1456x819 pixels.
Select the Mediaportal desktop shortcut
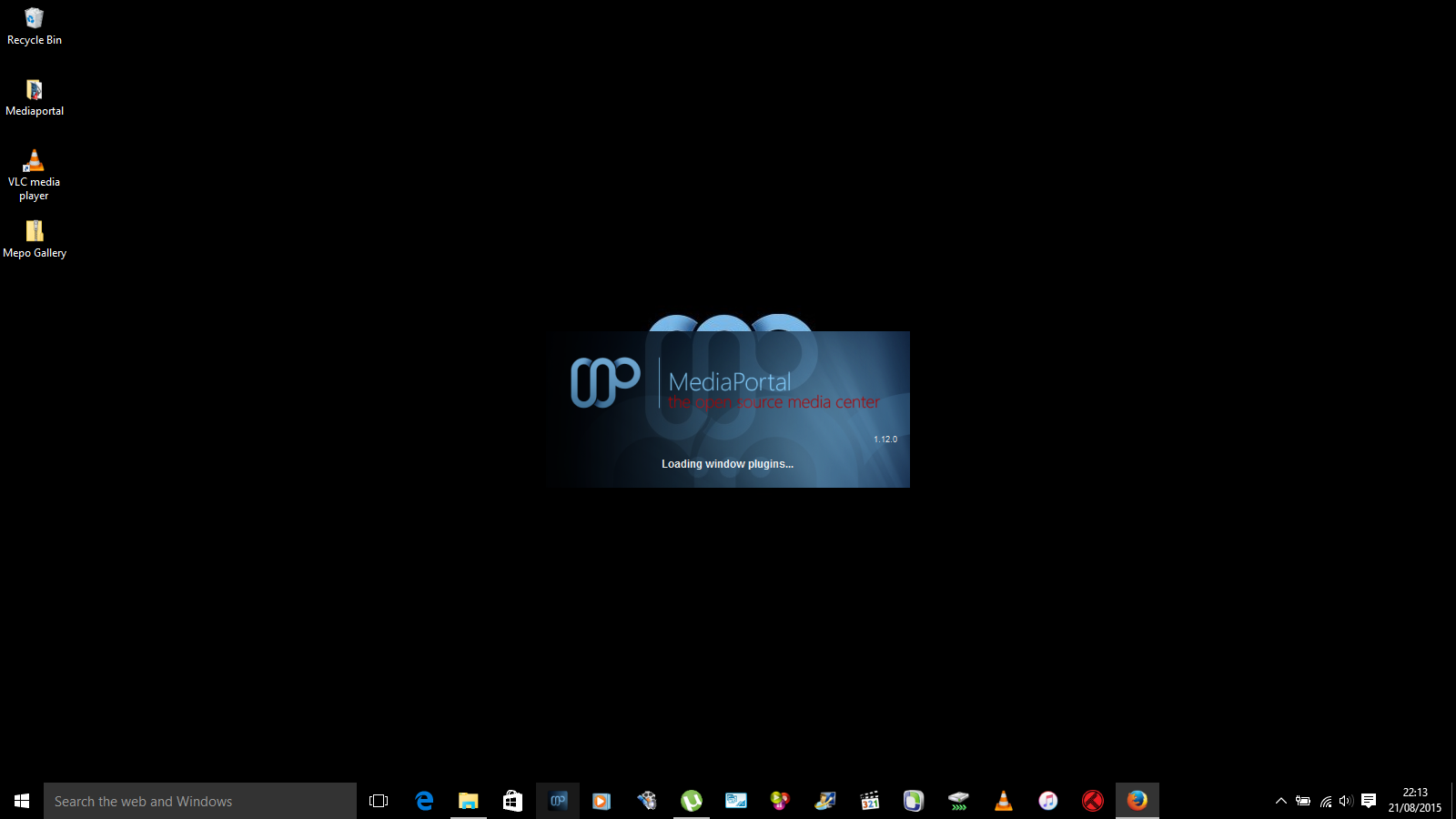point(35,98)
